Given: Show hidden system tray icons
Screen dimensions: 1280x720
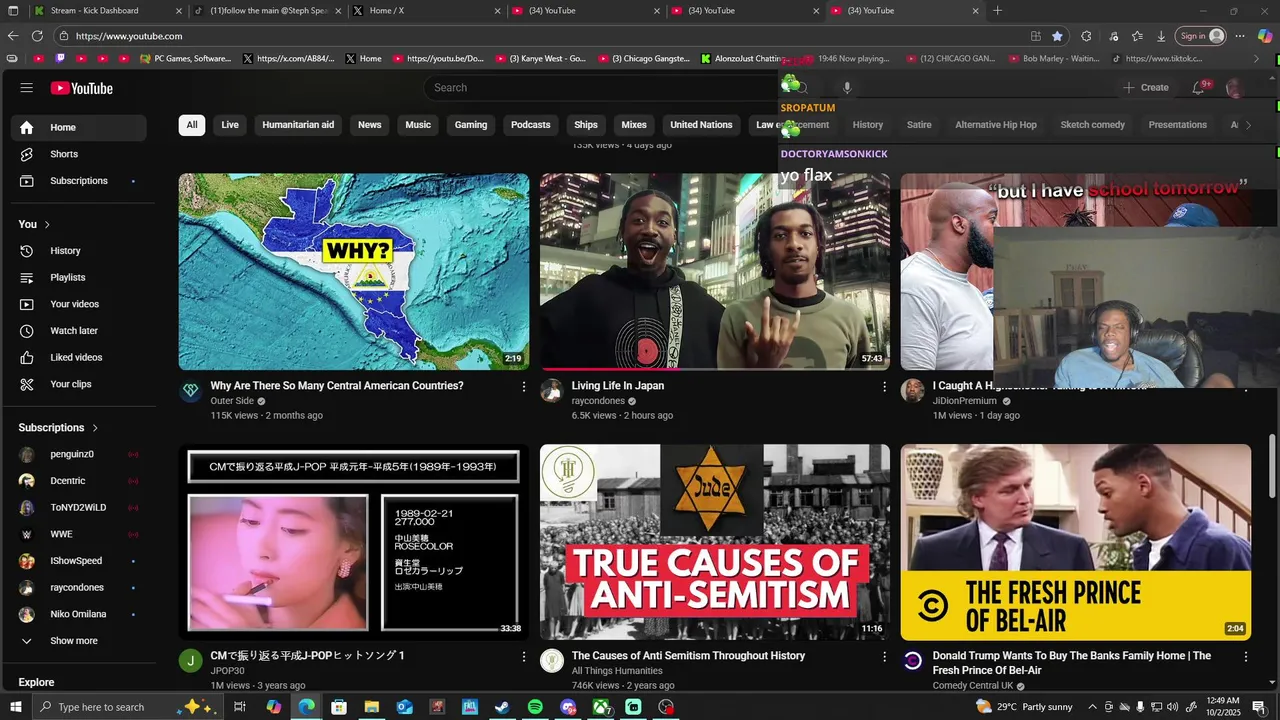Looking at the screenshot, I should (1092, 707).
